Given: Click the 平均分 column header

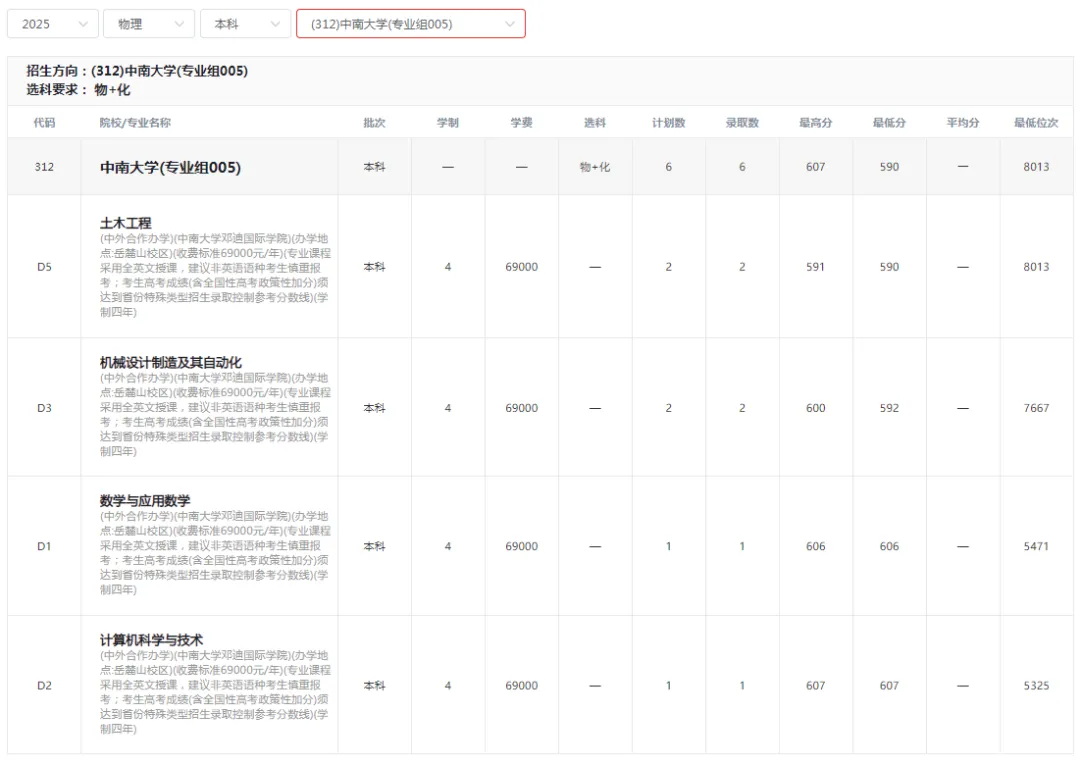Looking at the screenshot, I should (963, 123).
